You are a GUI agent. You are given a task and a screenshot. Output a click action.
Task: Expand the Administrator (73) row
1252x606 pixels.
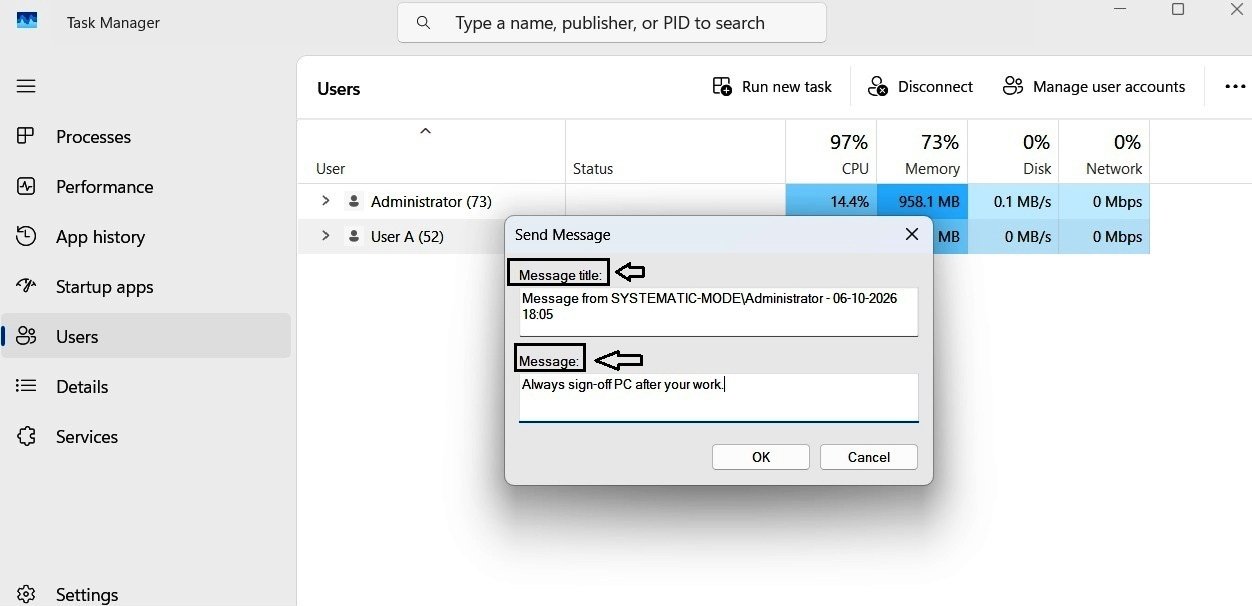coord(325,201)
